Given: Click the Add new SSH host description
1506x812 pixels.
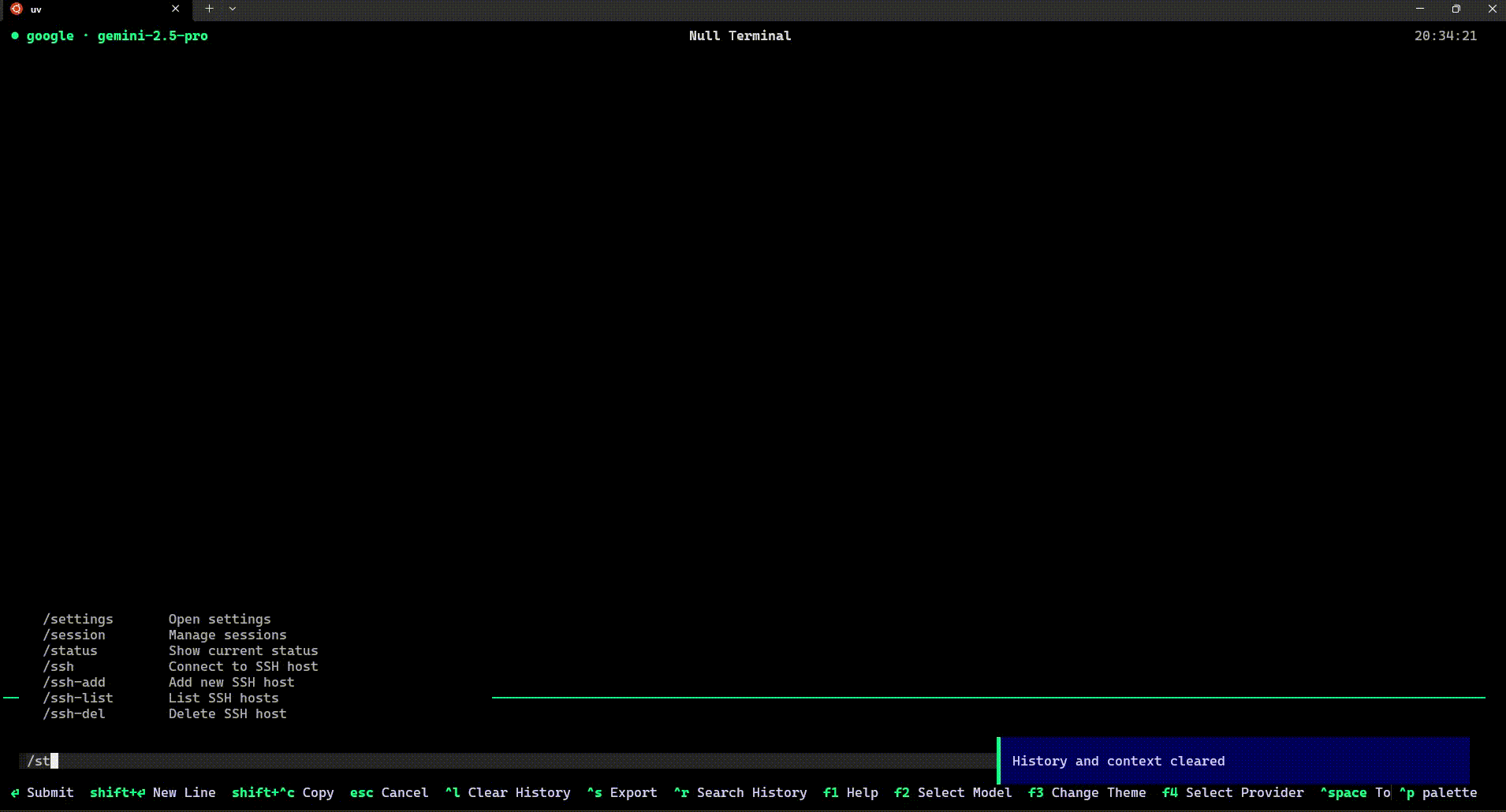Looking at the screenshot, I should click(x=231, y=682).
